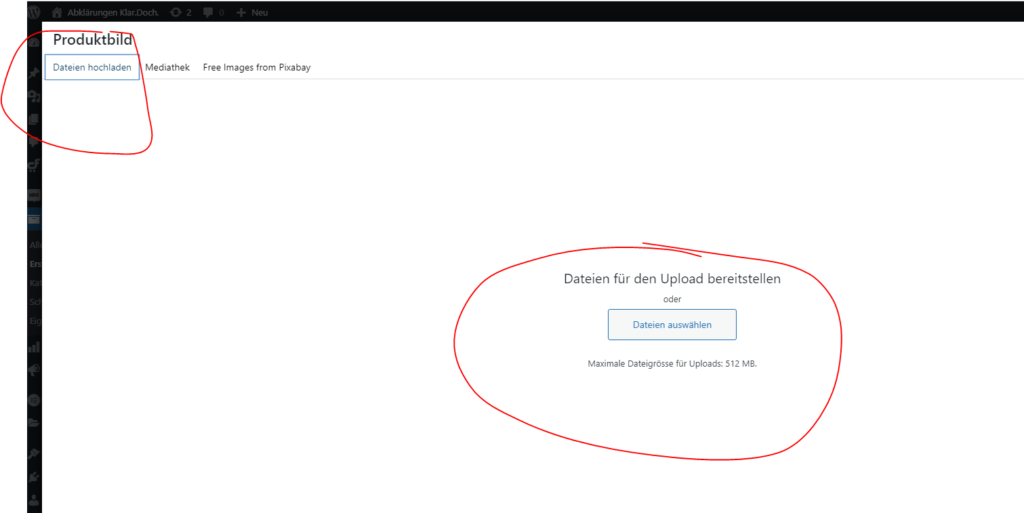The width and height of the screenshot is (1024, 513).
Task: Open Users icon in the sidebar
Action: 33,498
